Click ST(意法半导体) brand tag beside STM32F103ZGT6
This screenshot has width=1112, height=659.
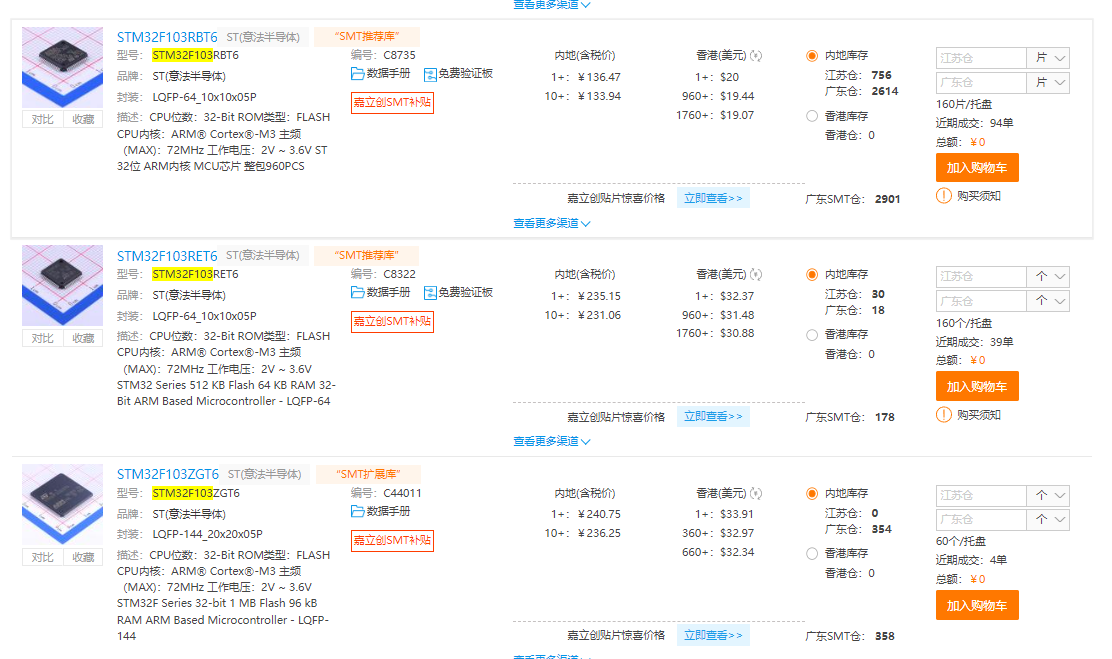pos(265,475)
